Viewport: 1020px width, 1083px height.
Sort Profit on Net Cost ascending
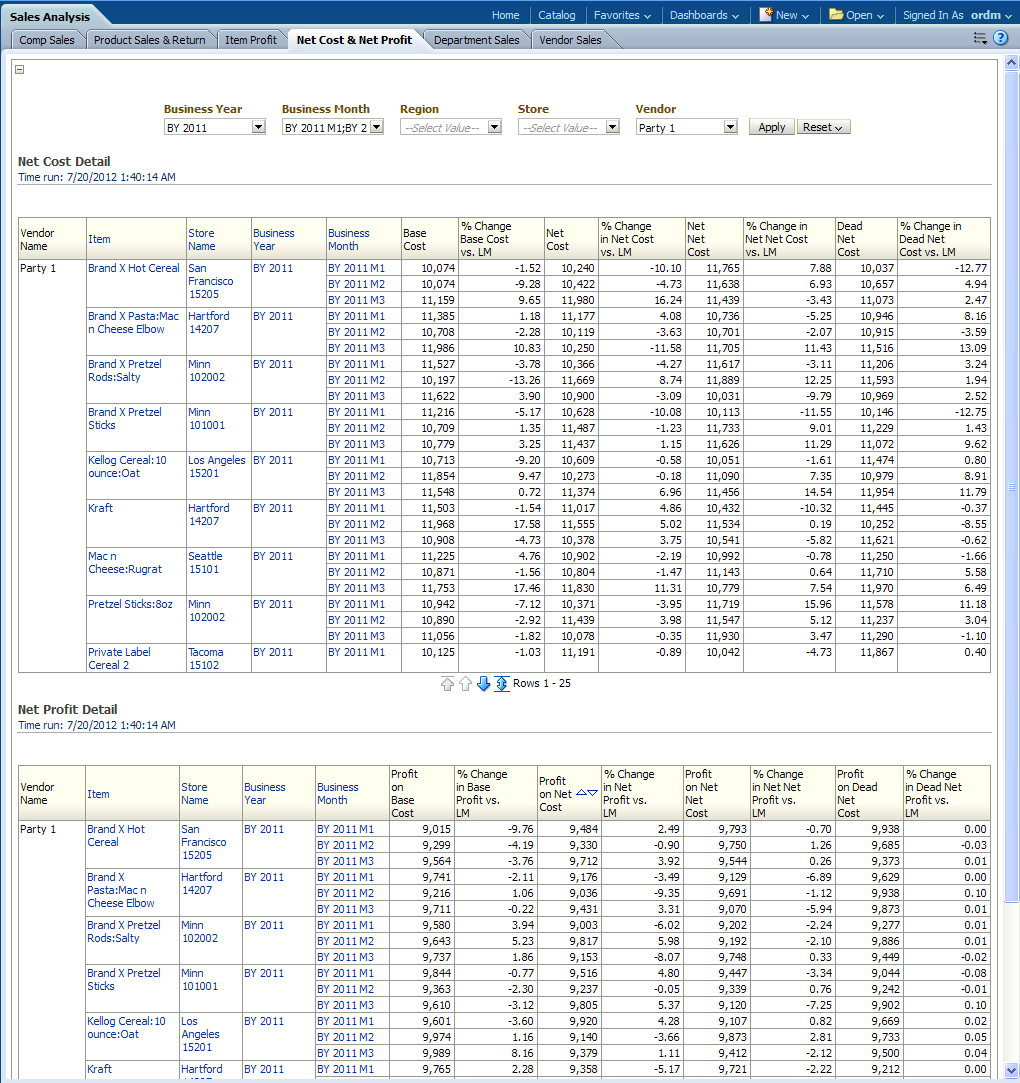(x=582, y=792)
